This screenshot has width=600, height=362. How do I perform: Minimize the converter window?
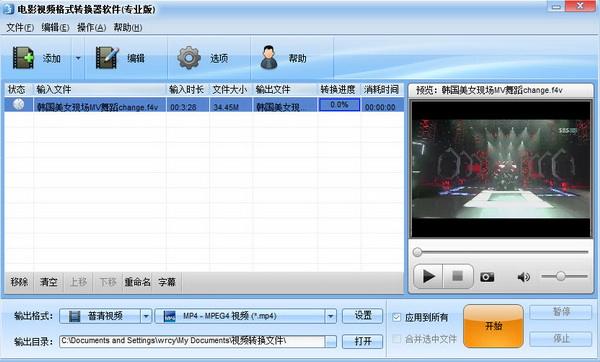pyautogui.click(x=556, y=7)
